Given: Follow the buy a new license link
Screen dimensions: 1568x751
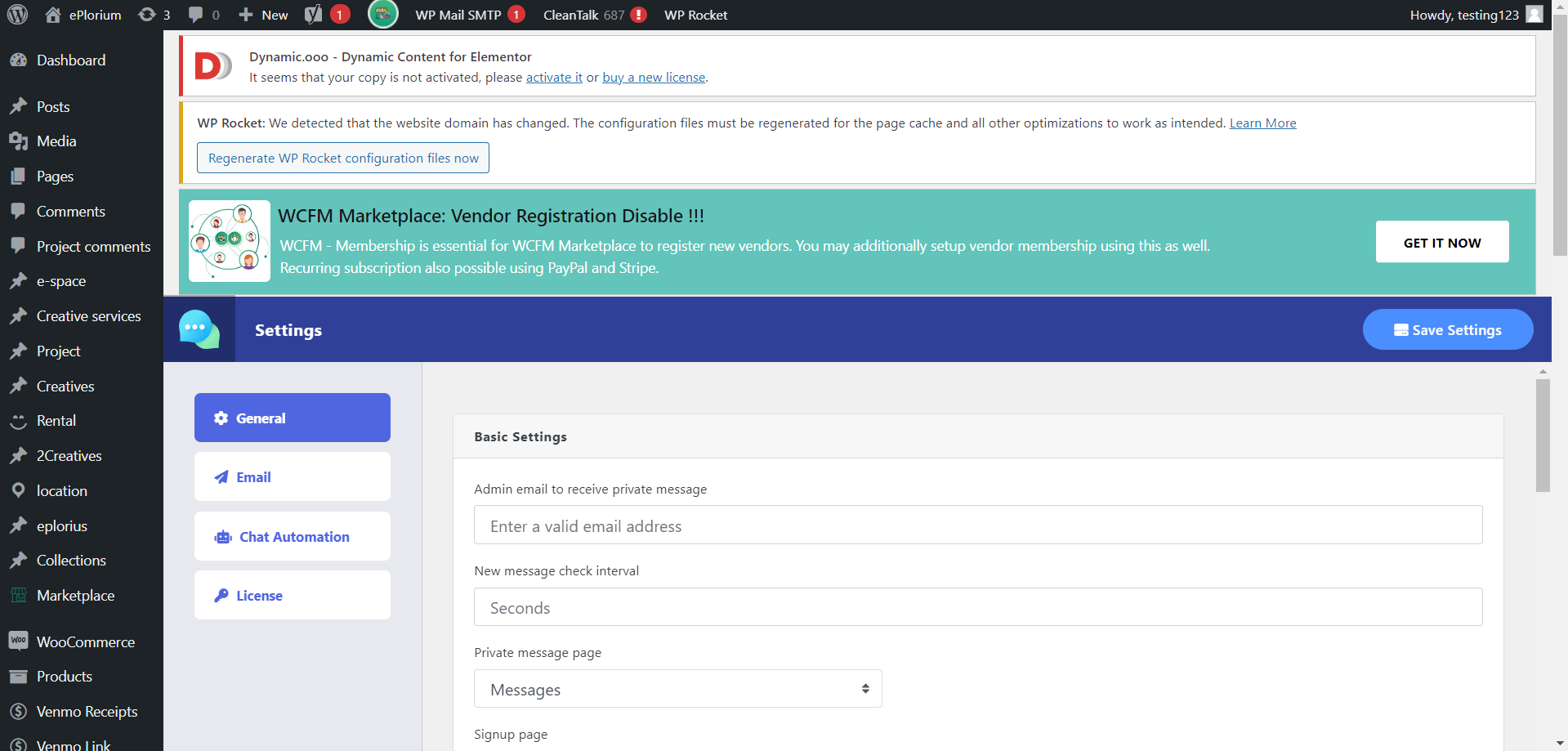Looking at the screenshot, I should 654,77.
